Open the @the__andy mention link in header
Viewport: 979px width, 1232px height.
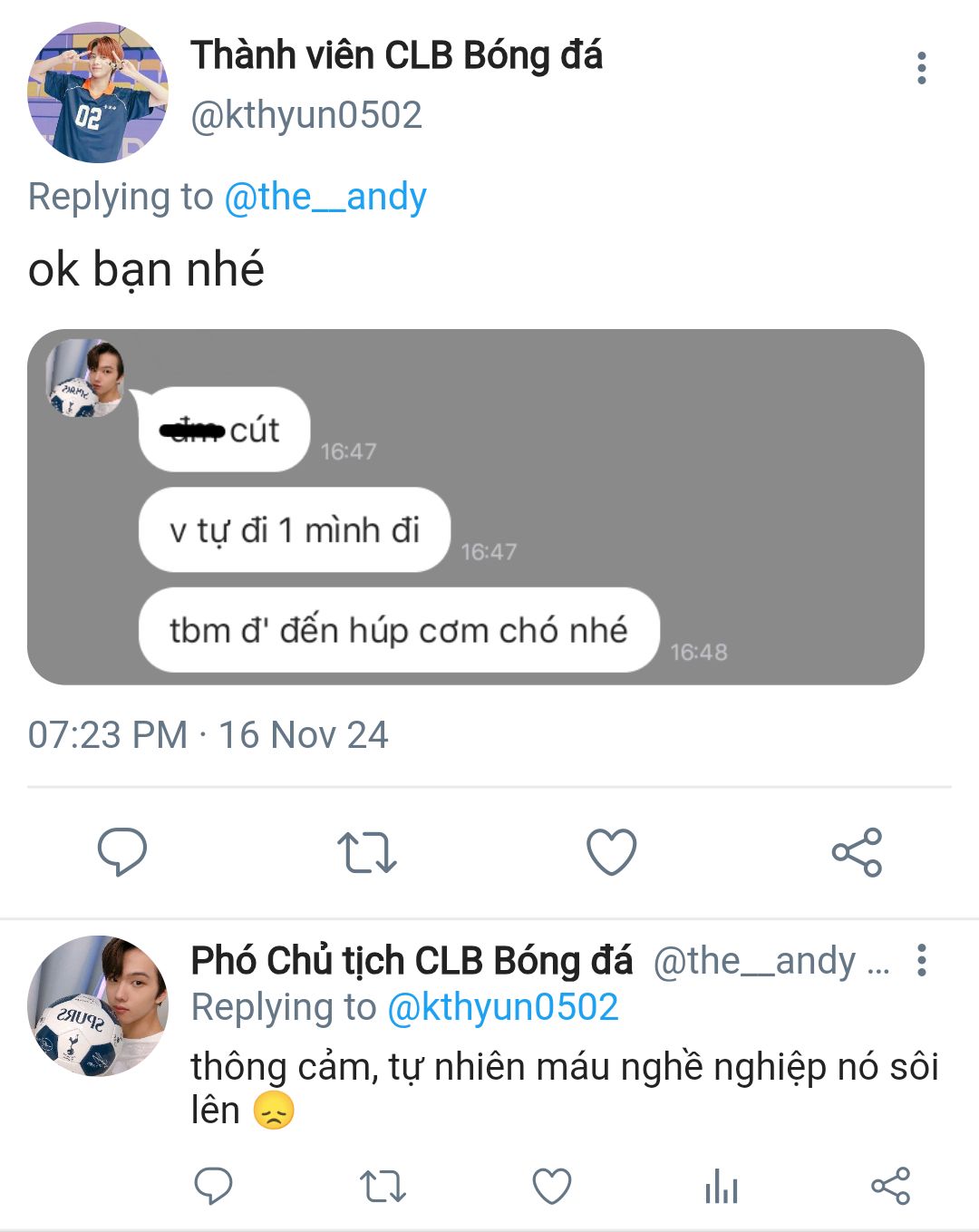pos(325,197)
